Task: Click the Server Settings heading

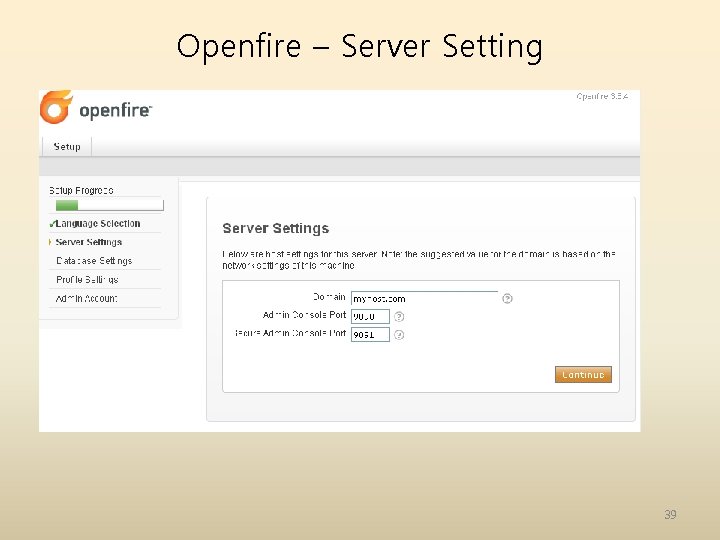Action: (x=276, y=228)
